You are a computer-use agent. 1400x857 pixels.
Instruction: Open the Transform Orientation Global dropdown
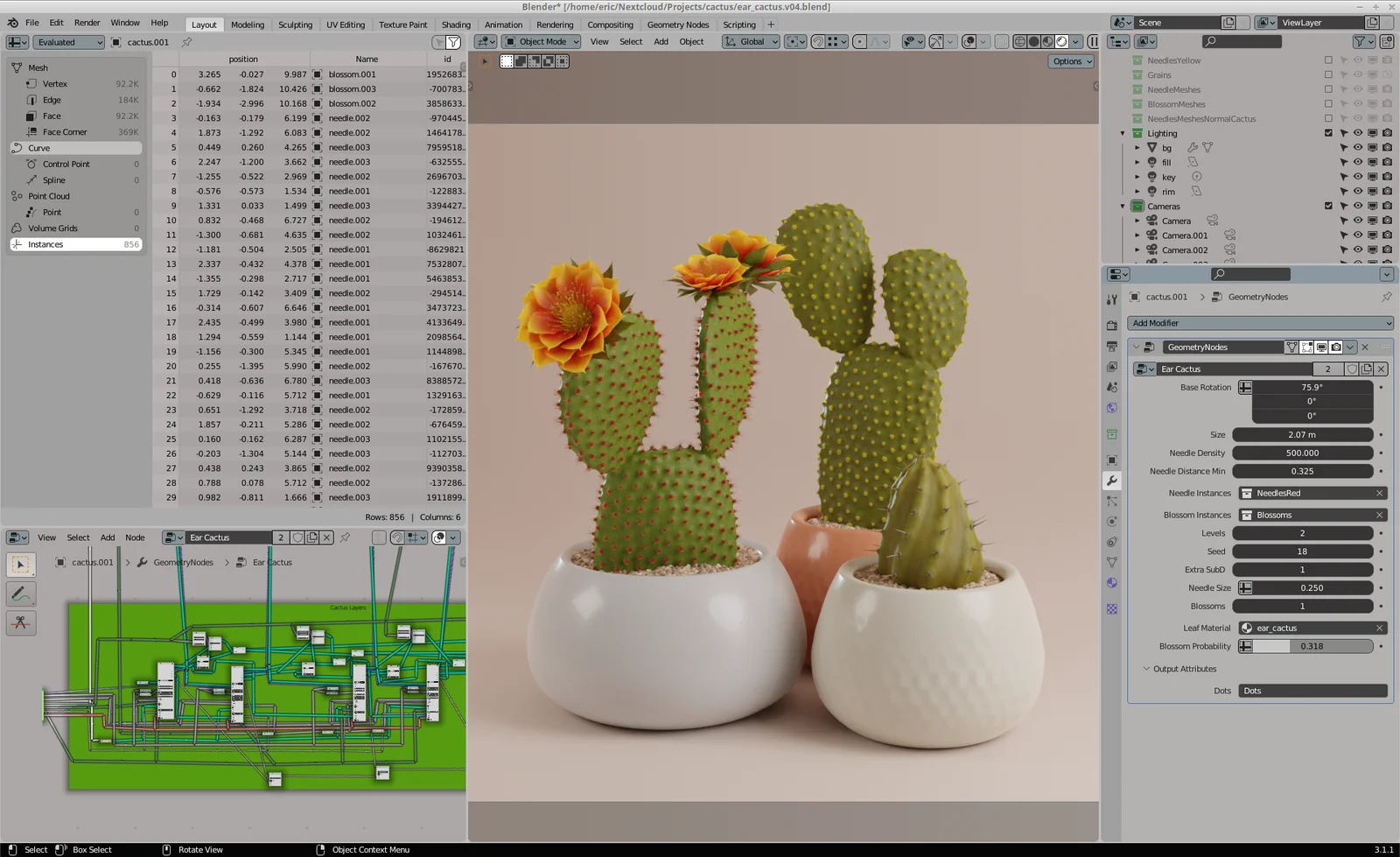coord(750,41)
